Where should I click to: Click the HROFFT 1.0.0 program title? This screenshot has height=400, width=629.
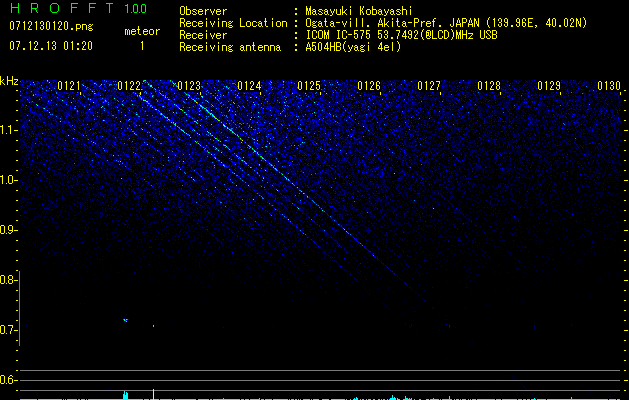(x=79, y=8)
